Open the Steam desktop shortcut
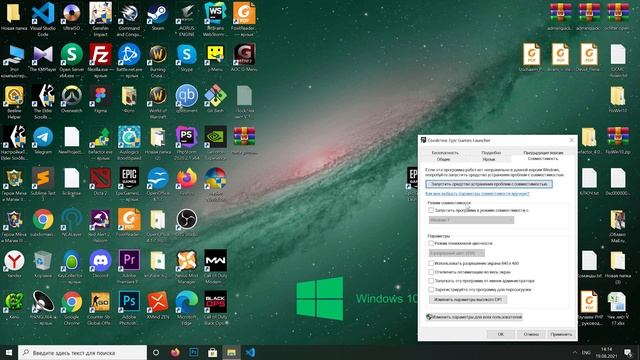640x360 pixels. coord(158,17)
